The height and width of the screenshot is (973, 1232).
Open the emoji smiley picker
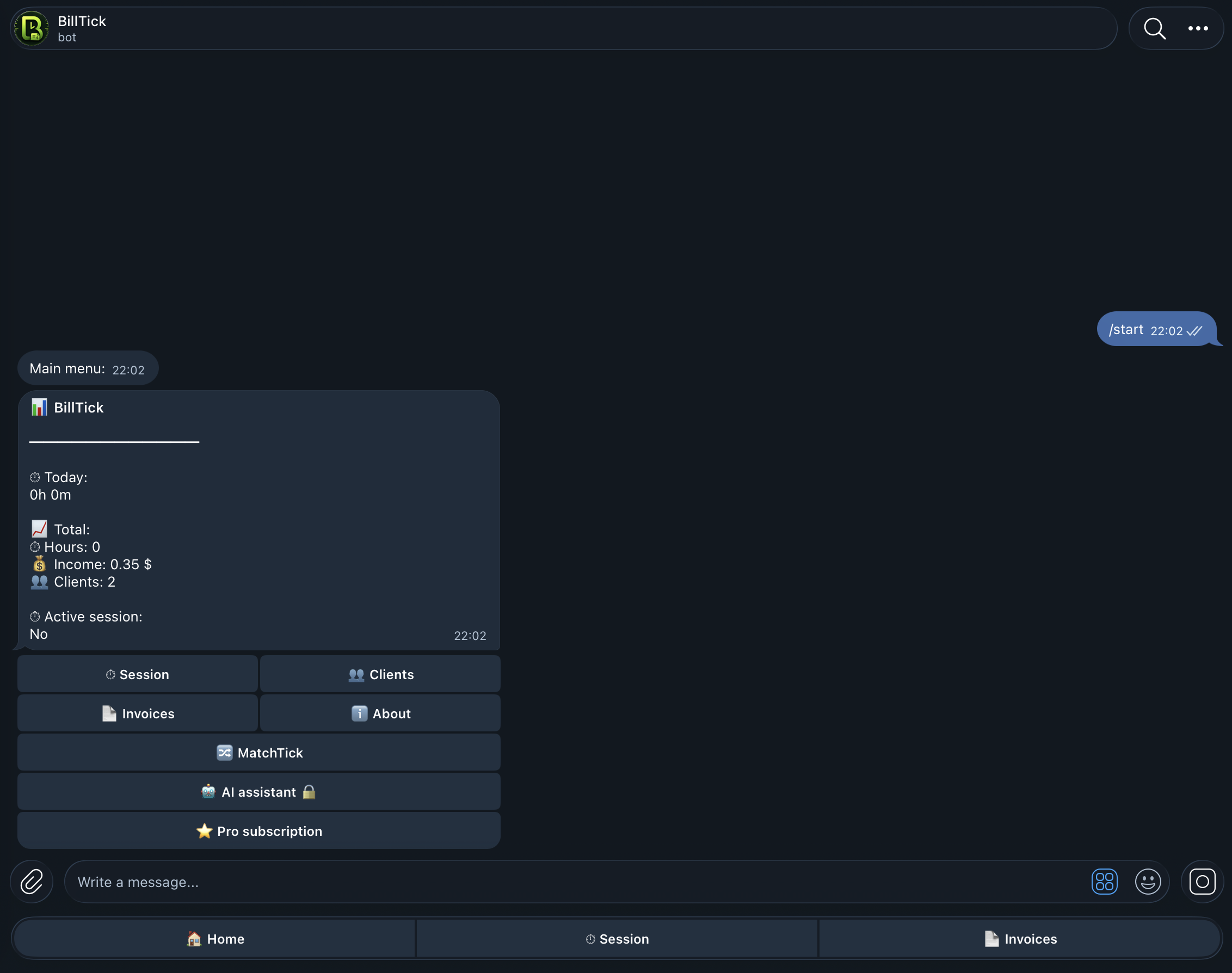[1148, 881]
